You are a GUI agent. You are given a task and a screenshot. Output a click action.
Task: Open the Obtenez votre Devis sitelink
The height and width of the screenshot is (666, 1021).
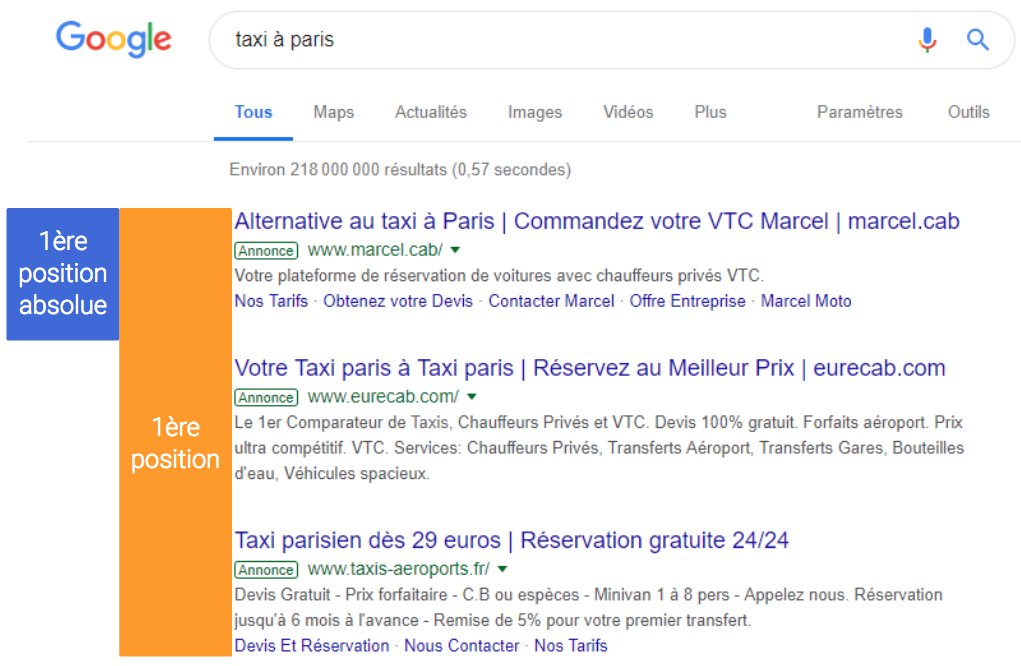(x=398, y=301)
